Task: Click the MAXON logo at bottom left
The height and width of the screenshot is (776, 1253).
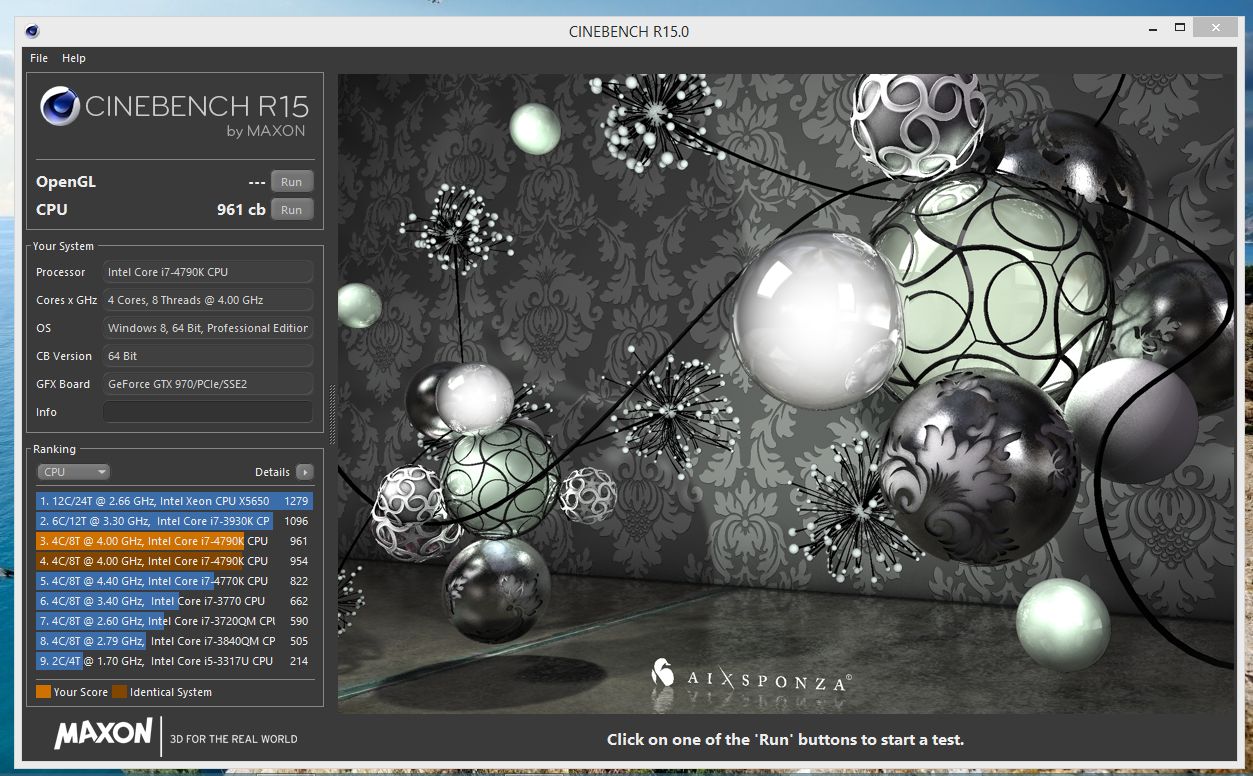Action: (x=103, y=734)
